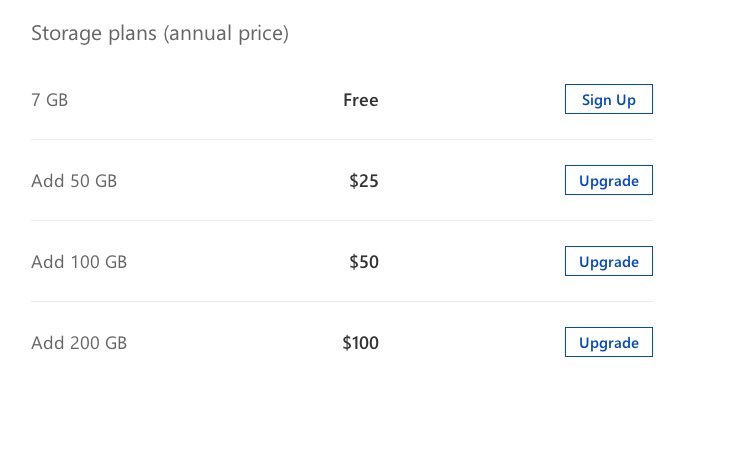Hit Upgrade next to Add 200 GB
752x452 pixels.
tap(608, 343)
